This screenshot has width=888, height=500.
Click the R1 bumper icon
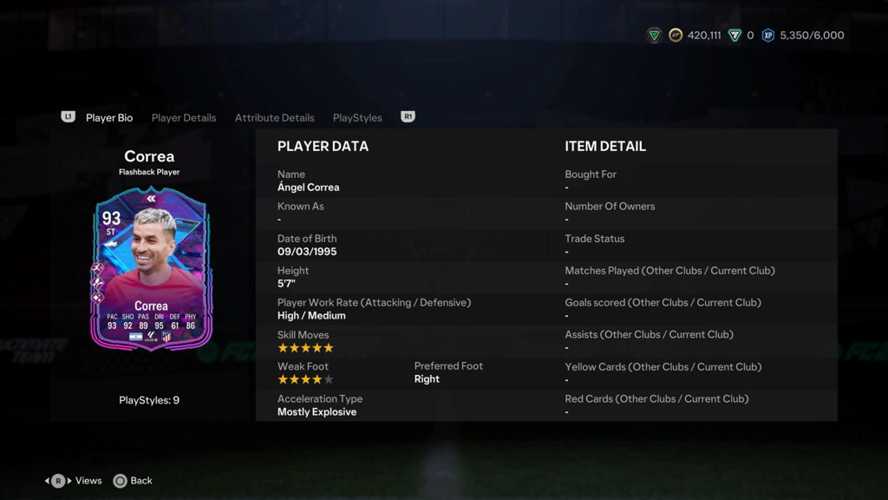tap(408, 117)
